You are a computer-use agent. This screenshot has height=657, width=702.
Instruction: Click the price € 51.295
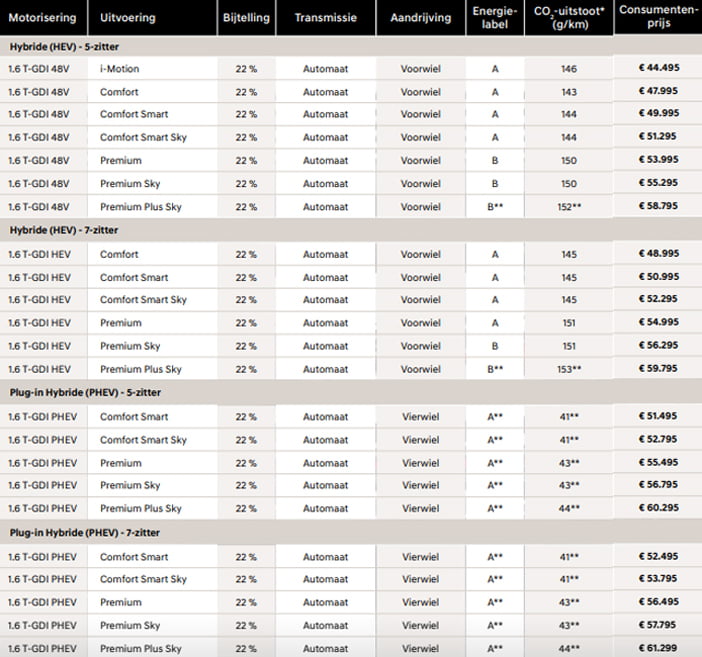coord(658,136)
